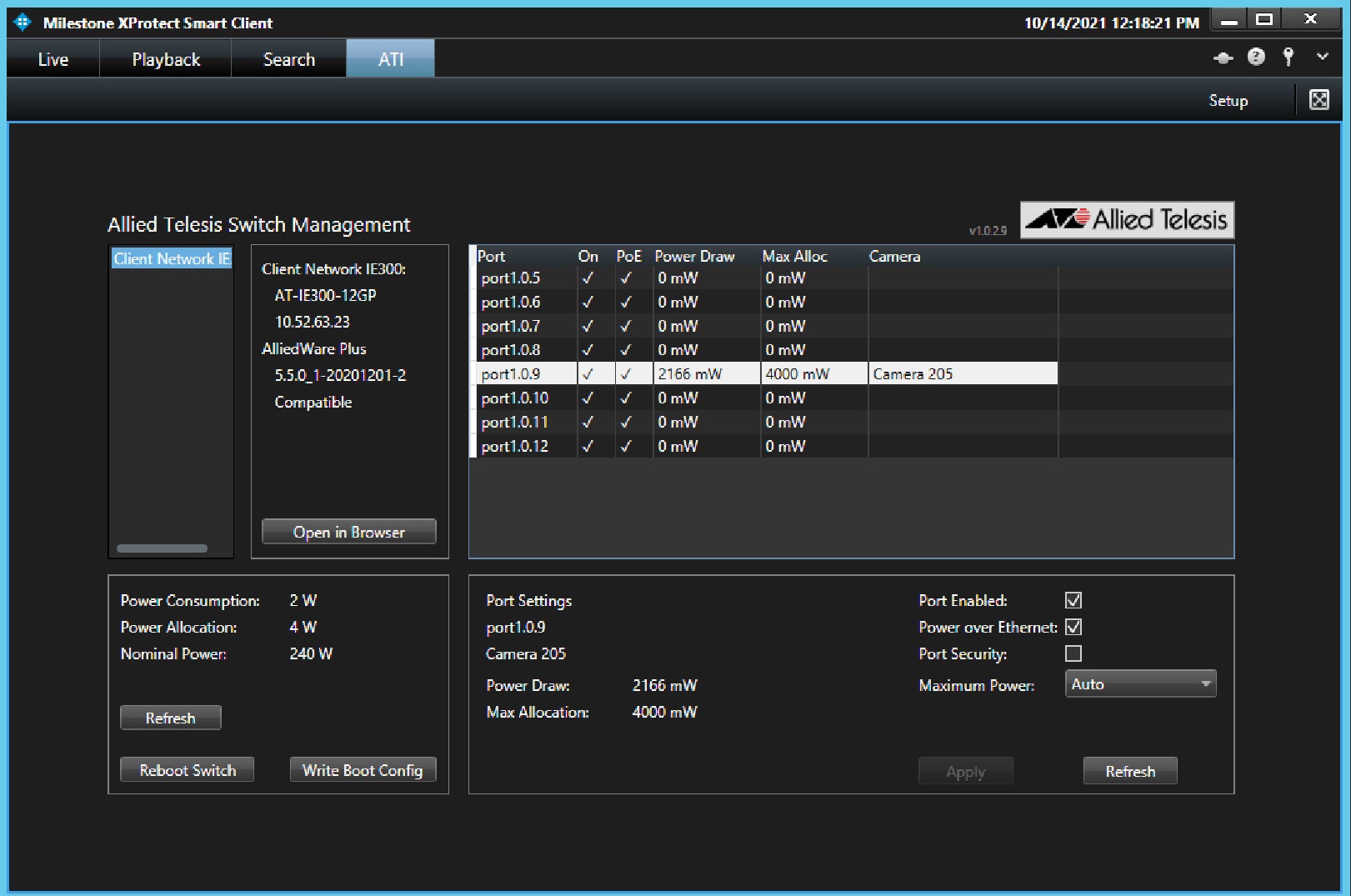Toggle full screen mode icon
Viewport: 1351px width, 896px height.
pyautogui.click(x=1319, y=100)
